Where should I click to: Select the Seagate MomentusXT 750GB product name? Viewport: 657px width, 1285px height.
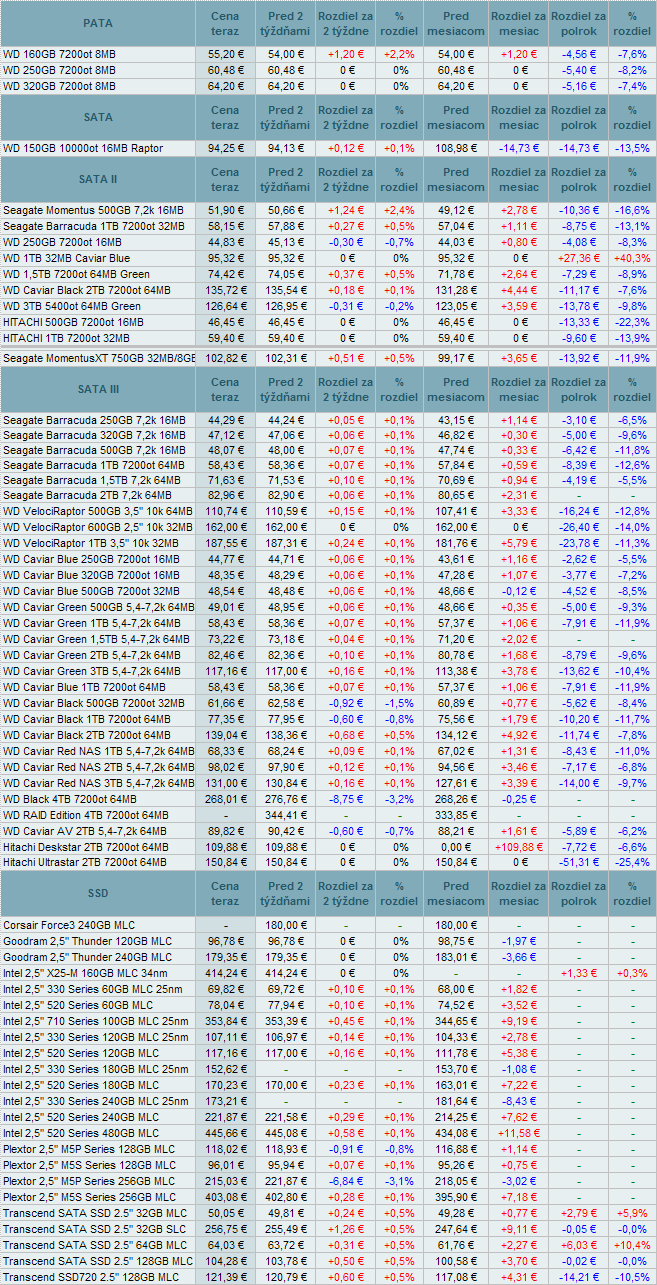(97, 357)
